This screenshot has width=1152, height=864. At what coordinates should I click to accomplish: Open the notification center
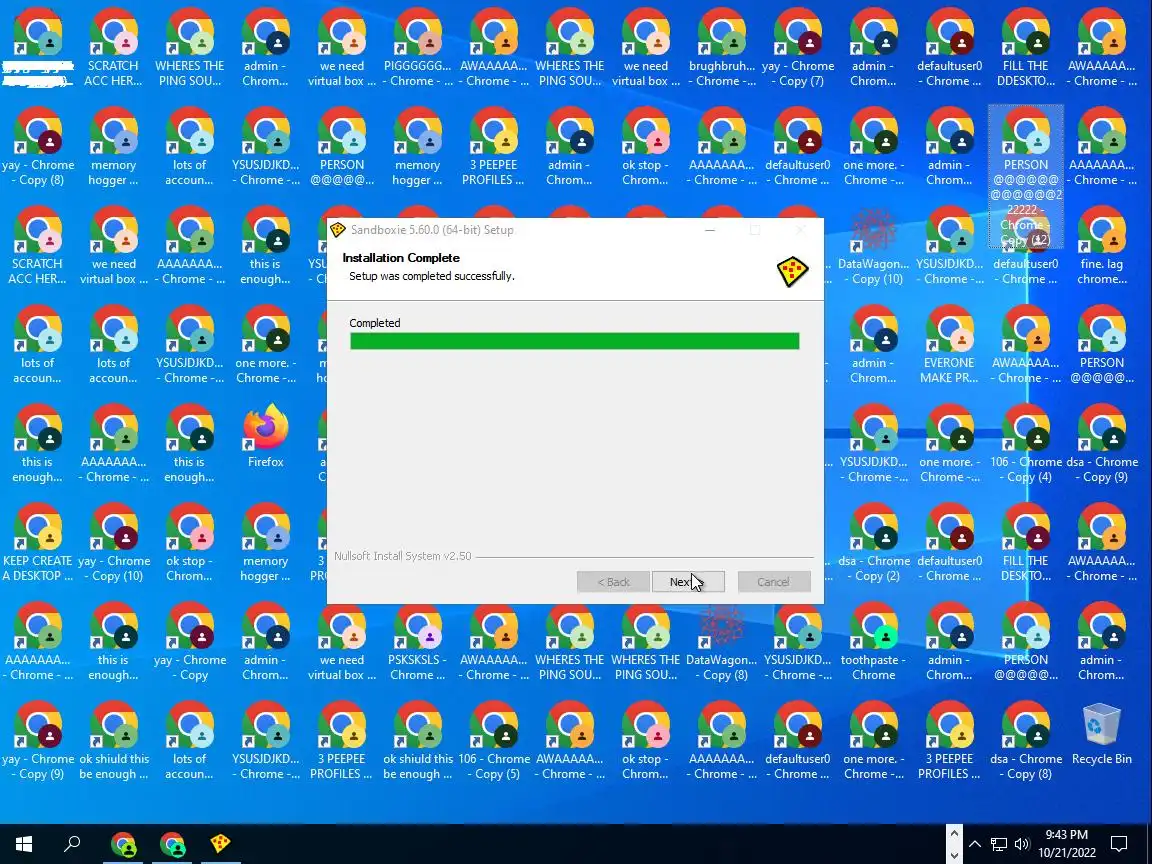[x=1119, y=844]
